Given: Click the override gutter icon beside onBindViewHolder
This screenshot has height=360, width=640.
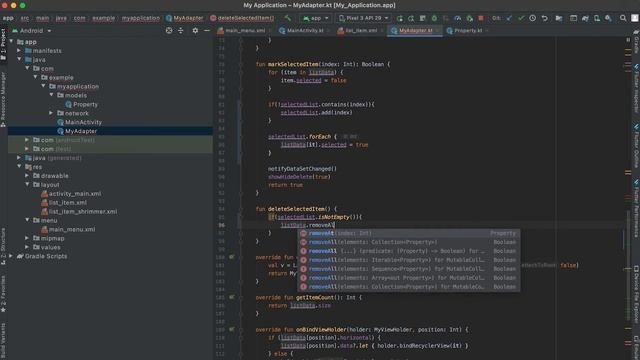Looking at the screenshot, I should point(231,329).
